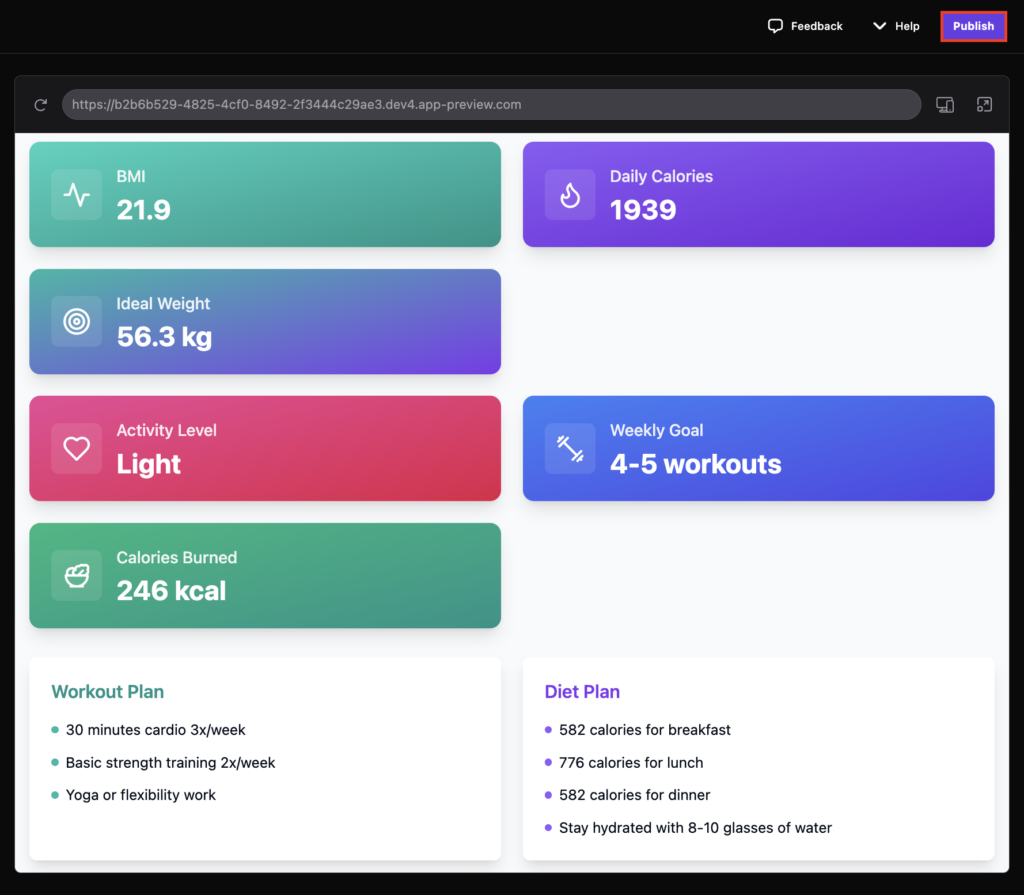
Task: Select the Workout Plan heading
Action: tap(107, 691)
